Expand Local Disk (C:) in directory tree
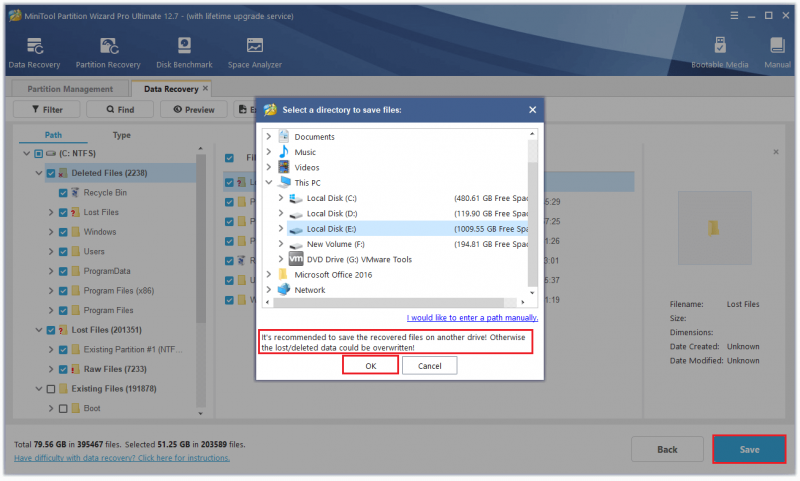This screenshot has height=481, width=800. [281, 198]
